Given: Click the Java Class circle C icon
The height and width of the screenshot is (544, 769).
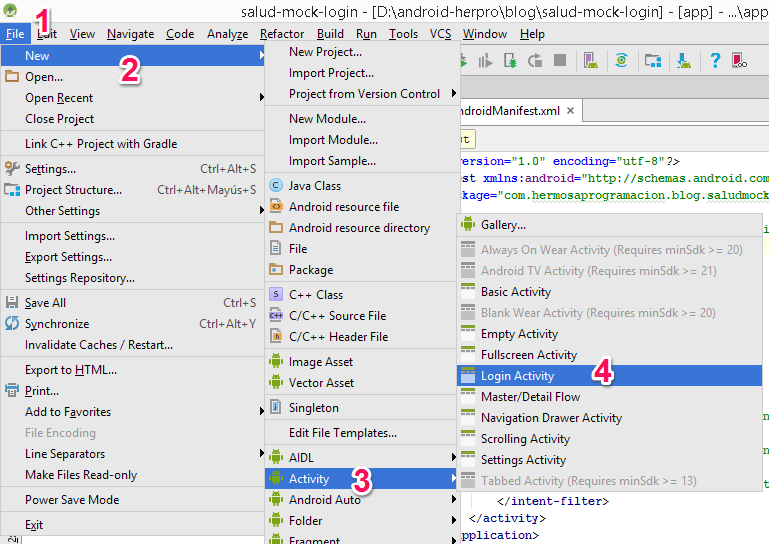Looking at the screenshot, I should click(x=276, y=185).
